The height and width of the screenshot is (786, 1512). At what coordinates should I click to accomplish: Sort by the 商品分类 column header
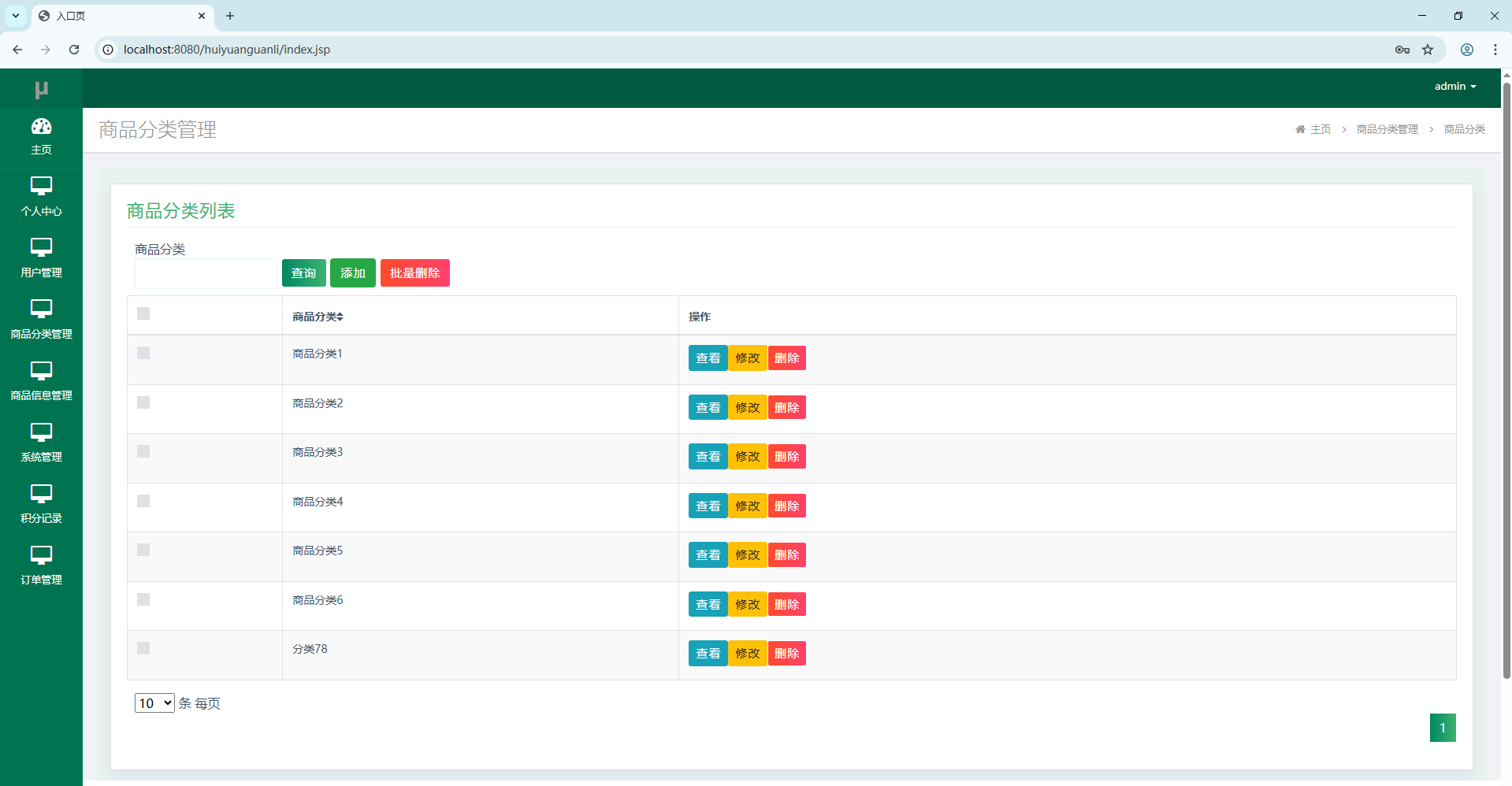[318, 317]
